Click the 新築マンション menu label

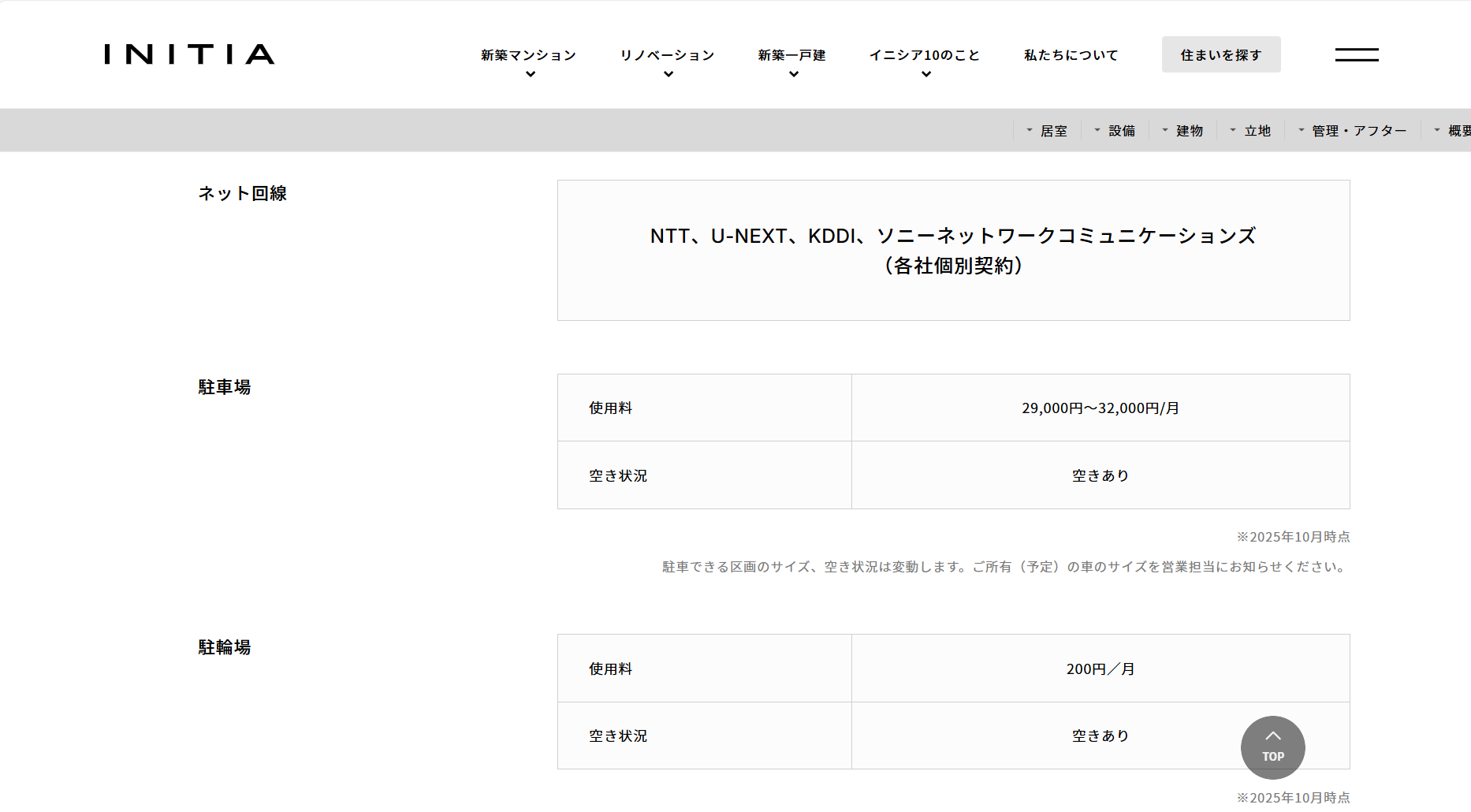pos(528,55)
